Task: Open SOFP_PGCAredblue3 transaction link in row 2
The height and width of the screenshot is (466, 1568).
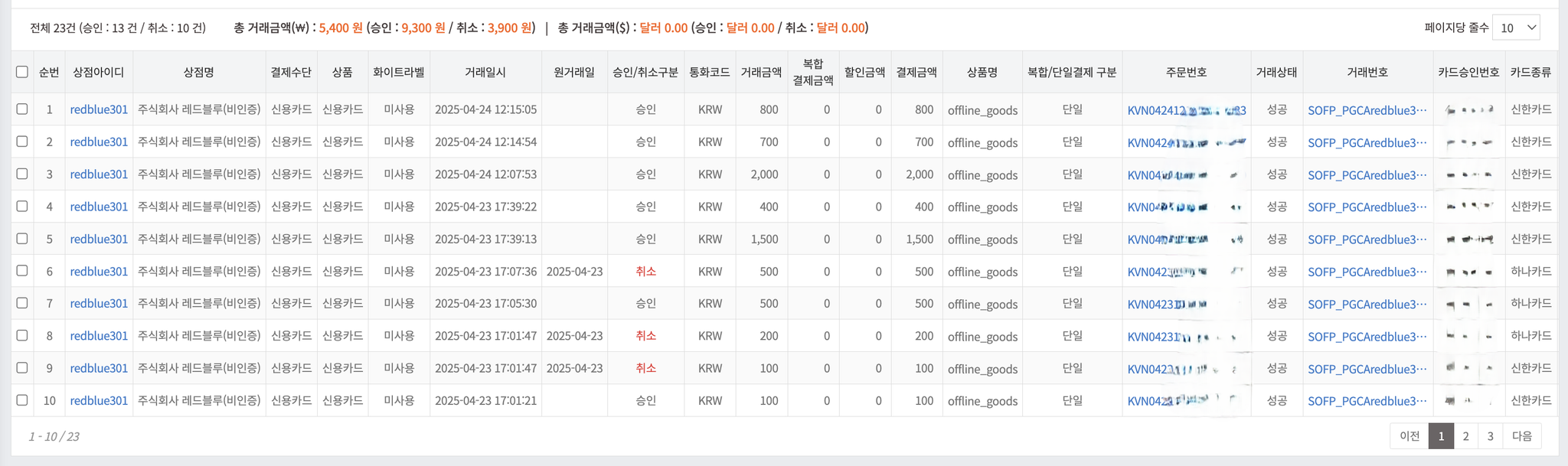Action: click(x=1367, y=142)
